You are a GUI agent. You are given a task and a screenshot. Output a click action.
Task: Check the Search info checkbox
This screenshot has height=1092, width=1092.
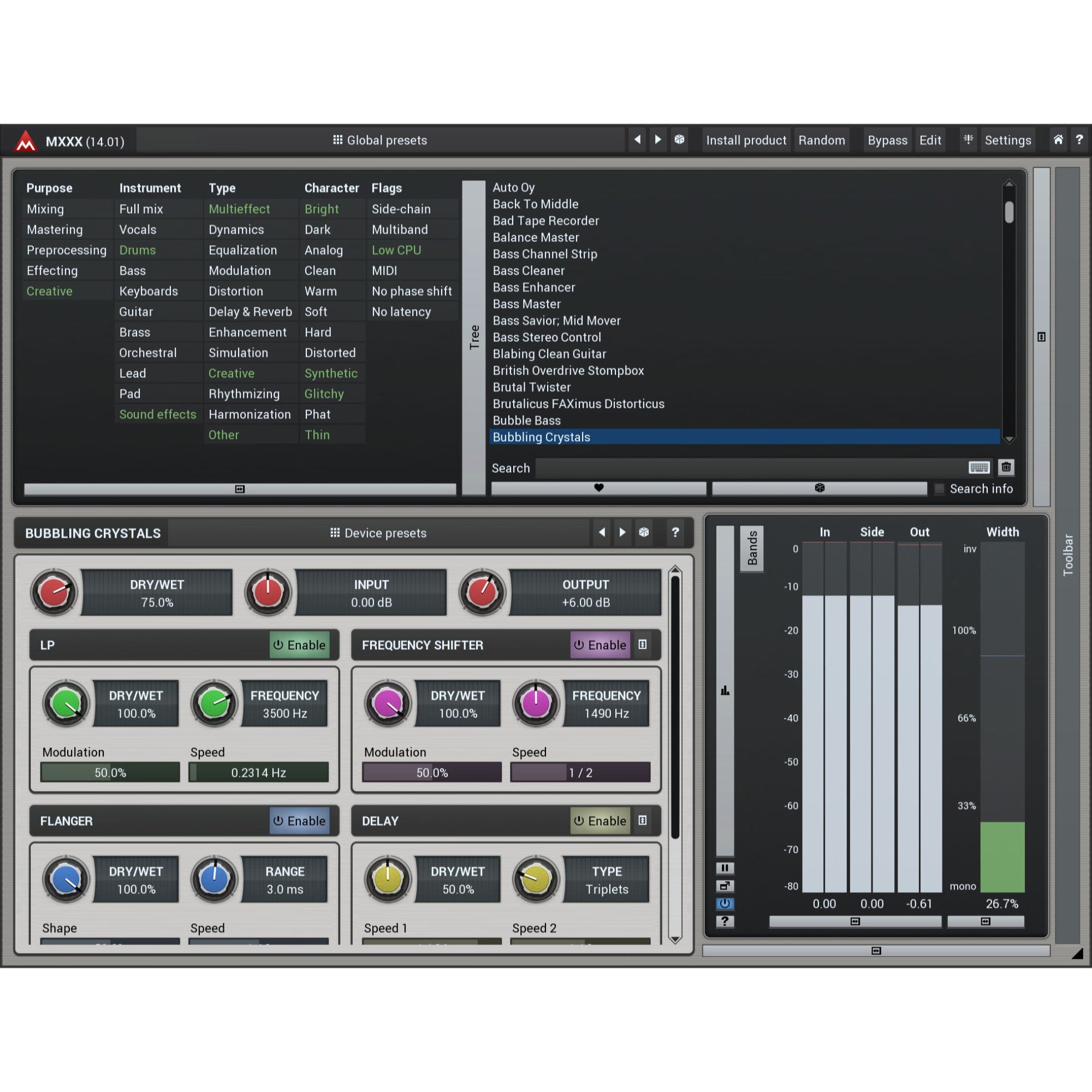click(939, 489)
